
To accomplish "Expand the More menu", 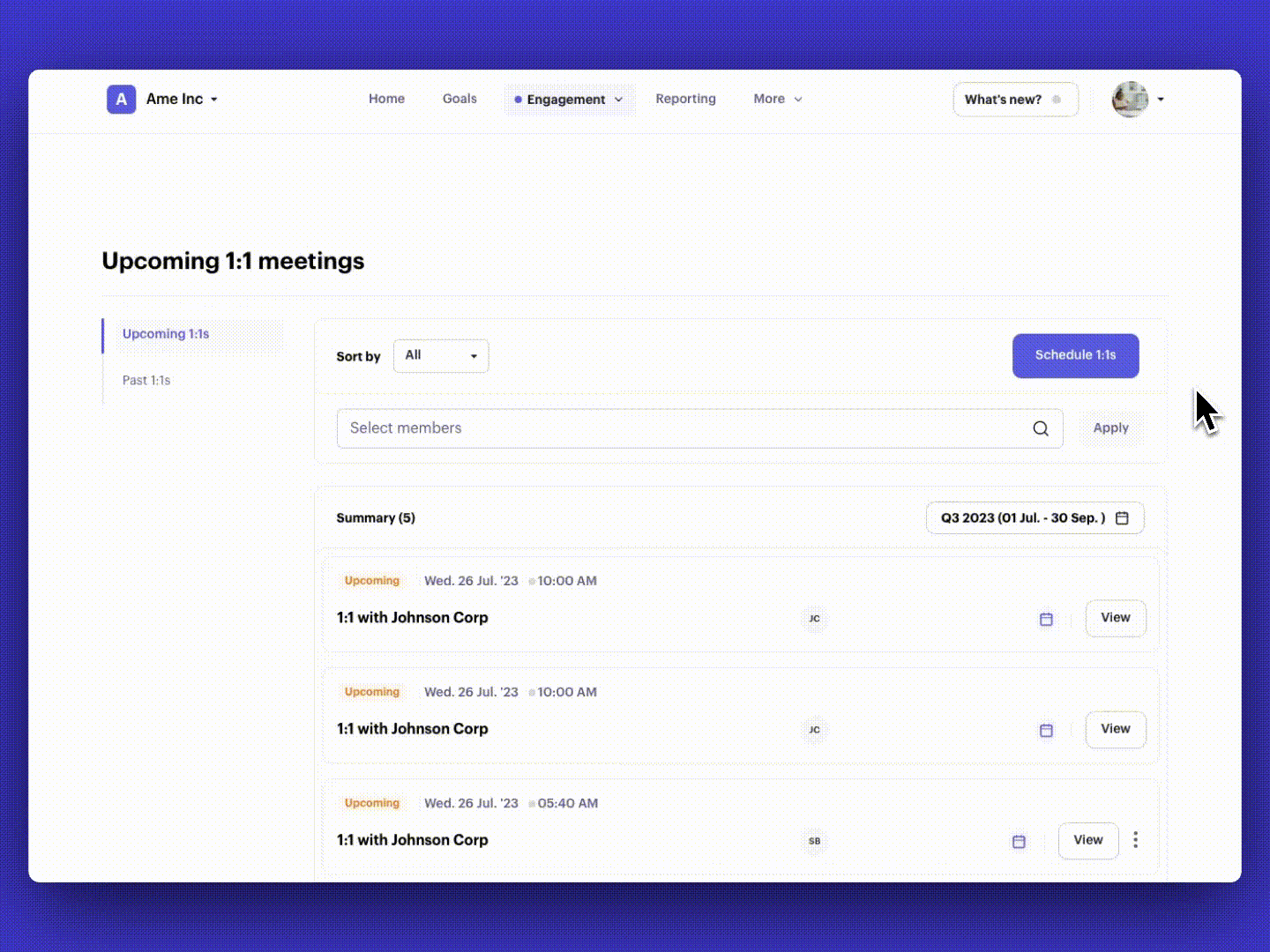I will click(778, 99).
